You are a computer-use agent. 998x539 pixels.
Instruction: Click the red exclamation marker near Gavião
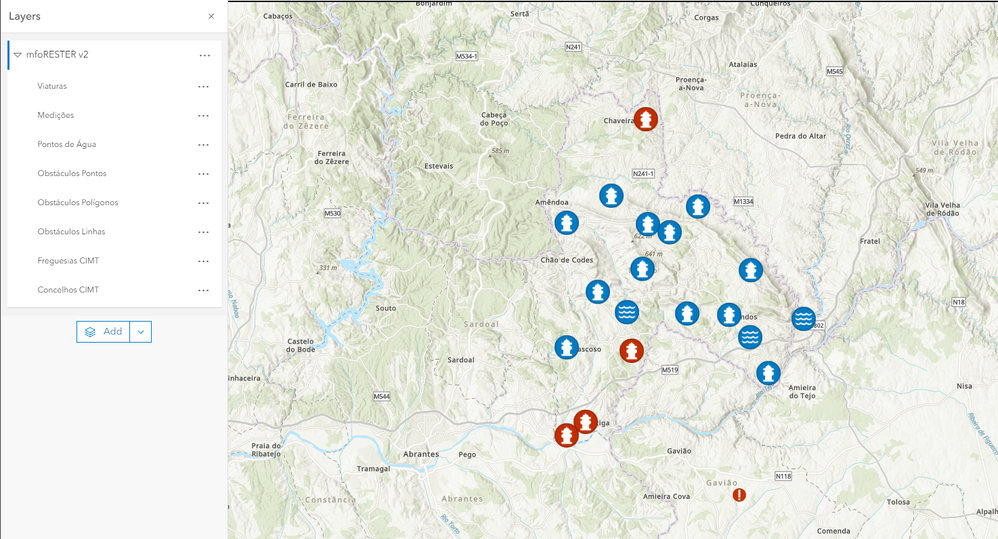pyautogui.click(x=739, y=494)
